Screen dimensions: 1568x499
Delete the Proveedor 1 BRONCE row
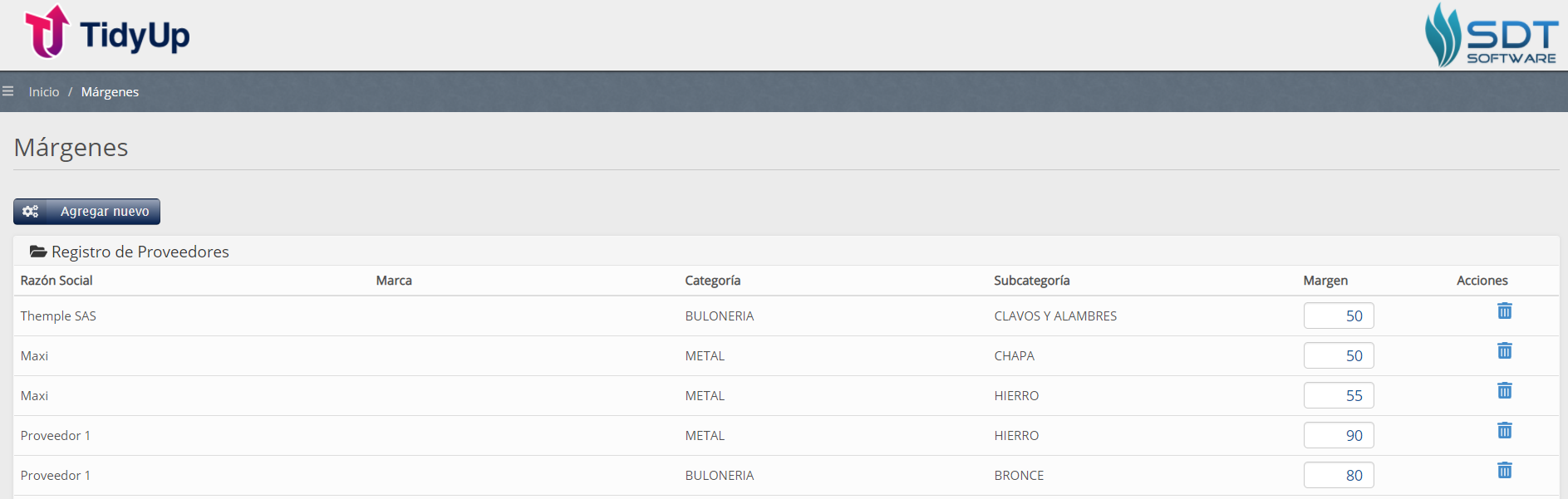(1504, 470)
